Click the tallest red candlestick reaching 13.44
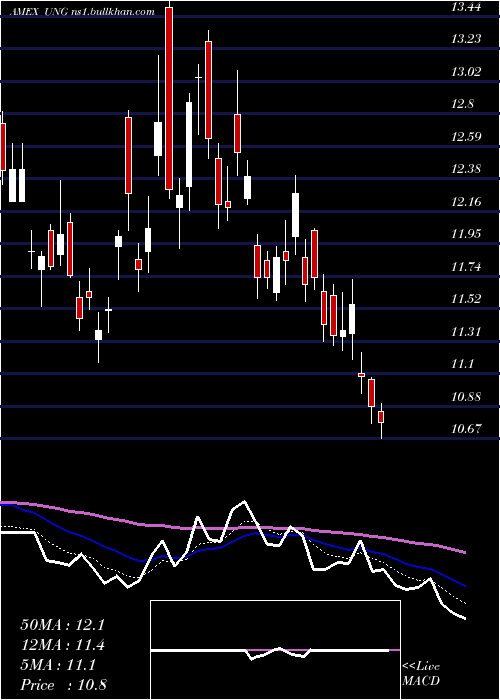The image size is (500, 700). tap(169, 98)
